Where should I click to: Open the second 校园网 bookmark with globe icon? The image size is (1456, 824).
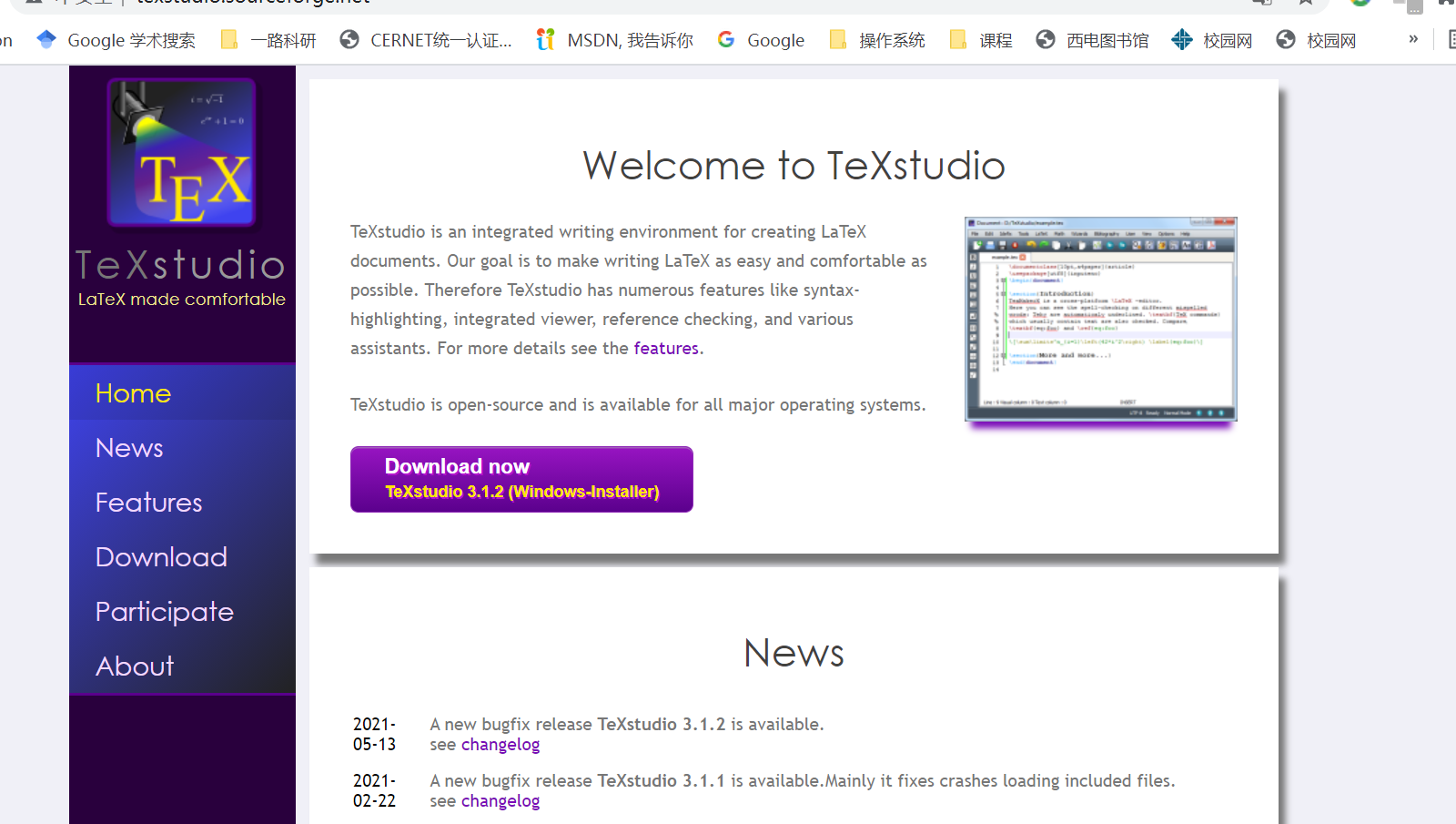click(x=1316, y=40)
